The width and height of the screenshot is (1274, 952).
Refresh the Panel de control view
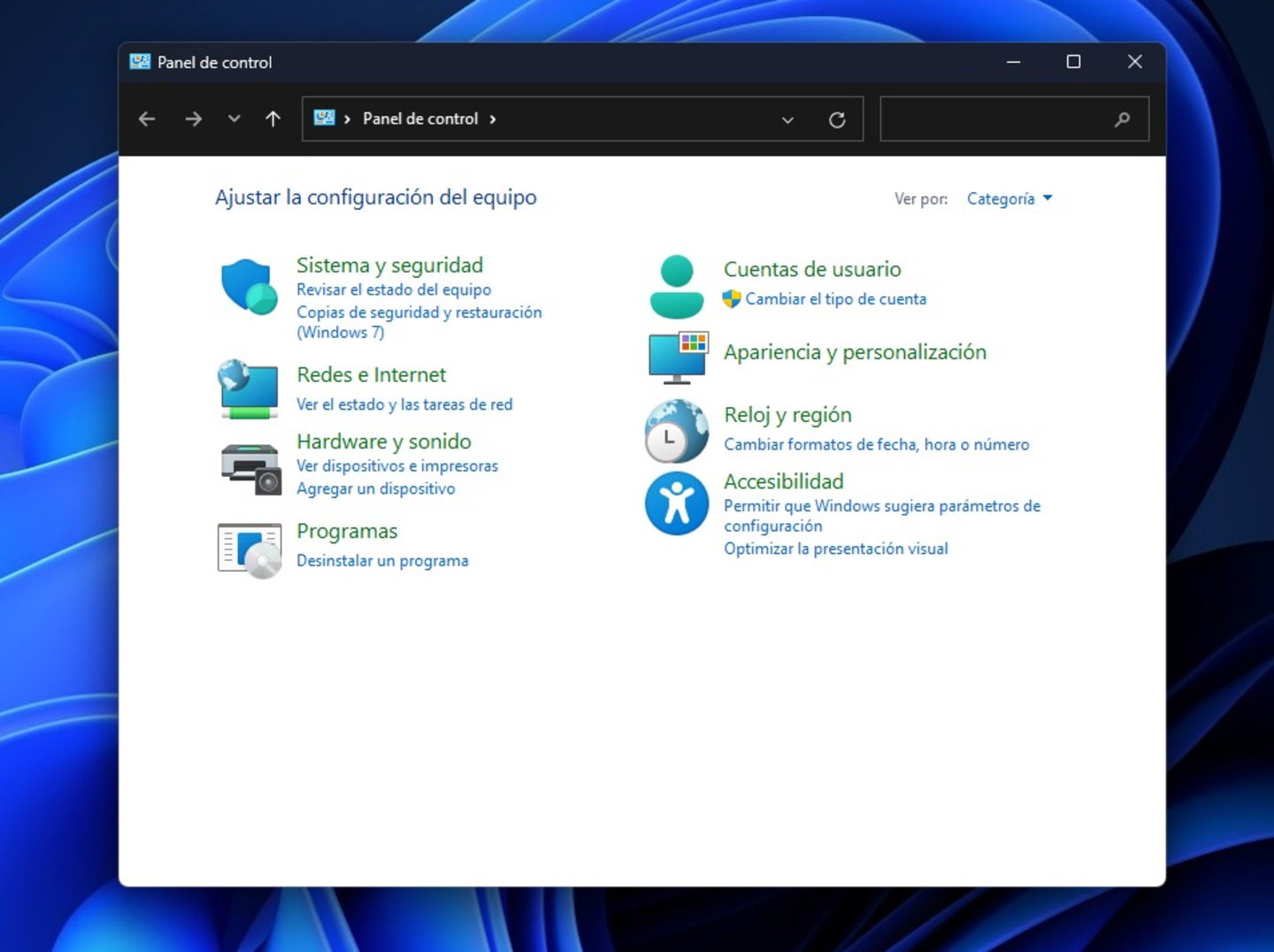pyautogui.click(x=837, y=119)
